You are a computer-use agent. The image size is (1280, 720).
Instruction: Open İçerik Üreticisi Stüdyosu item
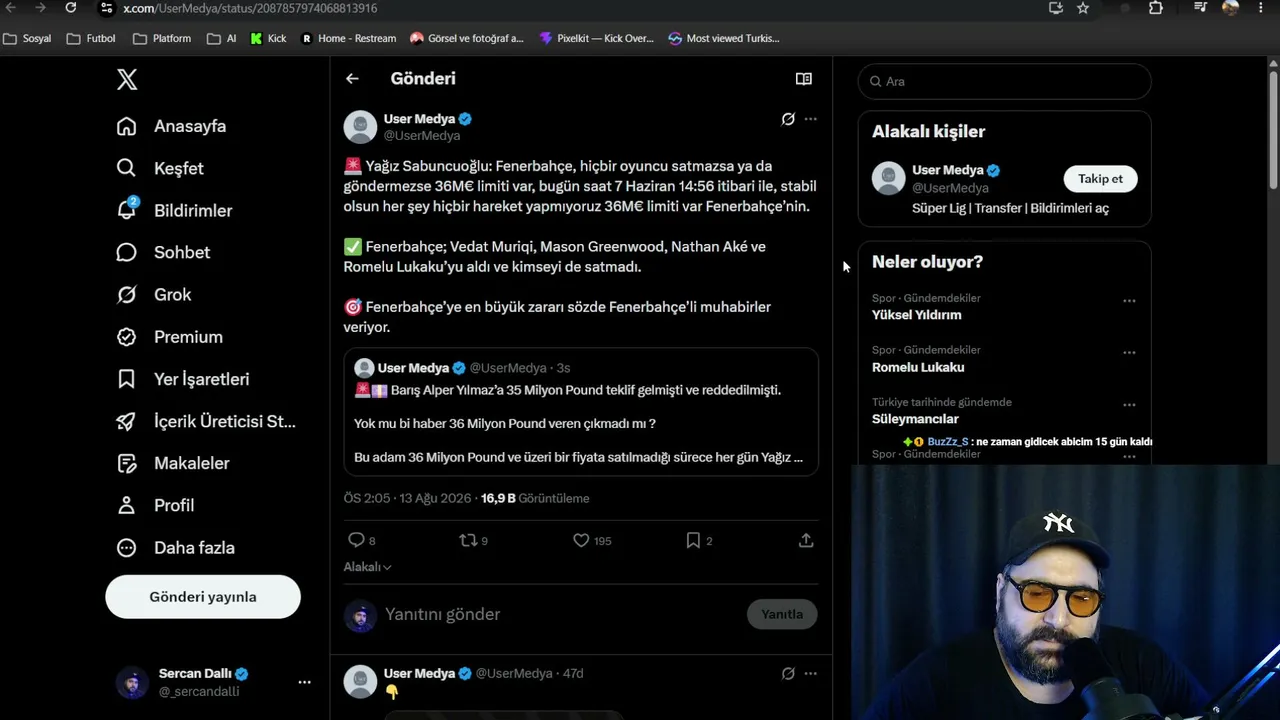click(206, 421)
